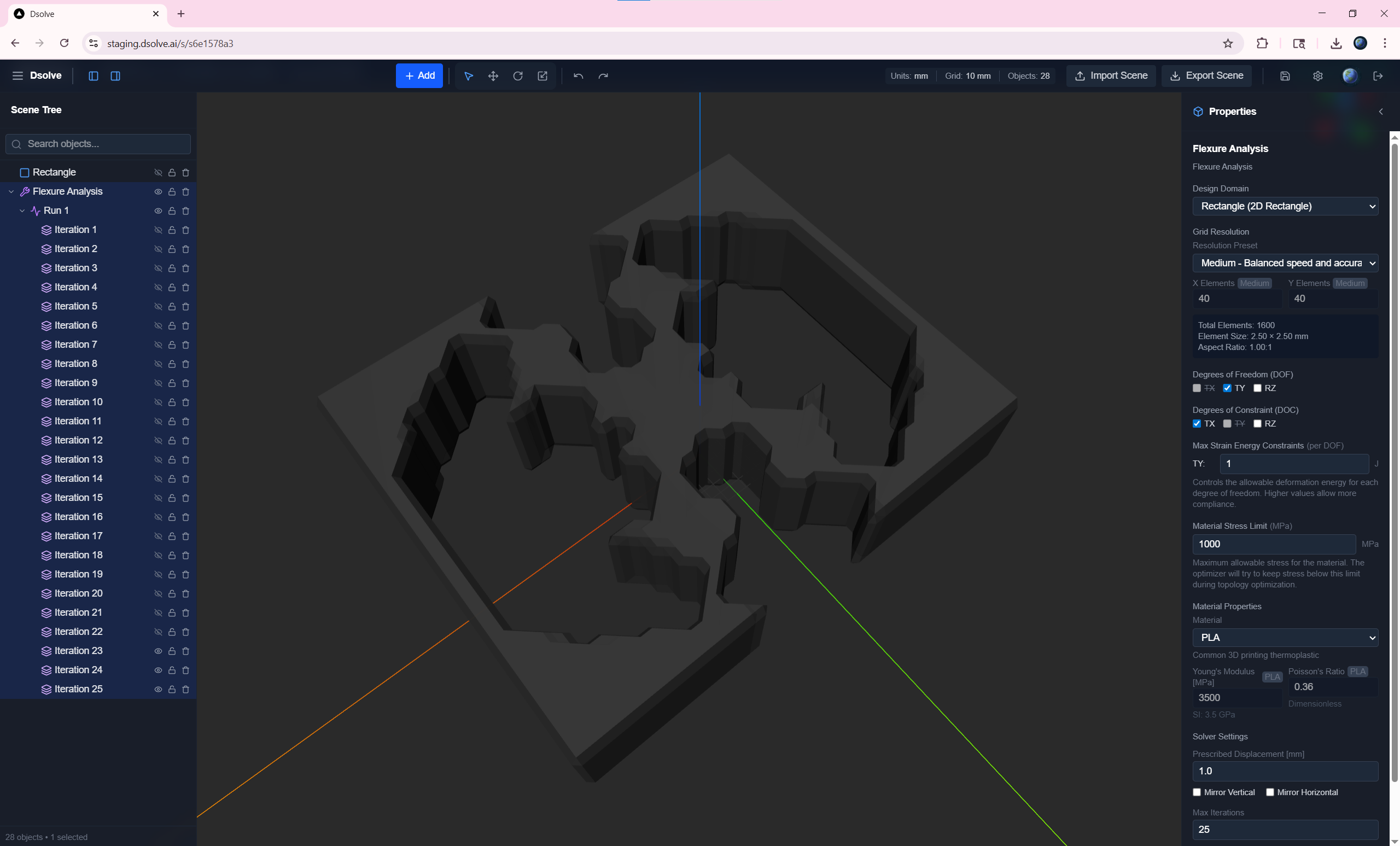
Task: Click the Redo icon
Action: tap(603, 75)
